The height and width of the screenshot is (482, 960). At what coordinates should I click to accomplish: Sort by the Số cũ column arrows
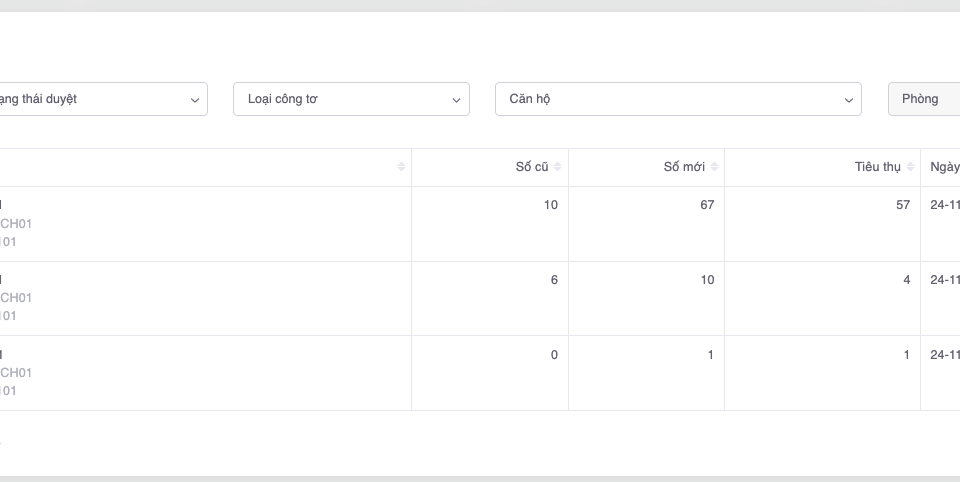pos(558,167)
